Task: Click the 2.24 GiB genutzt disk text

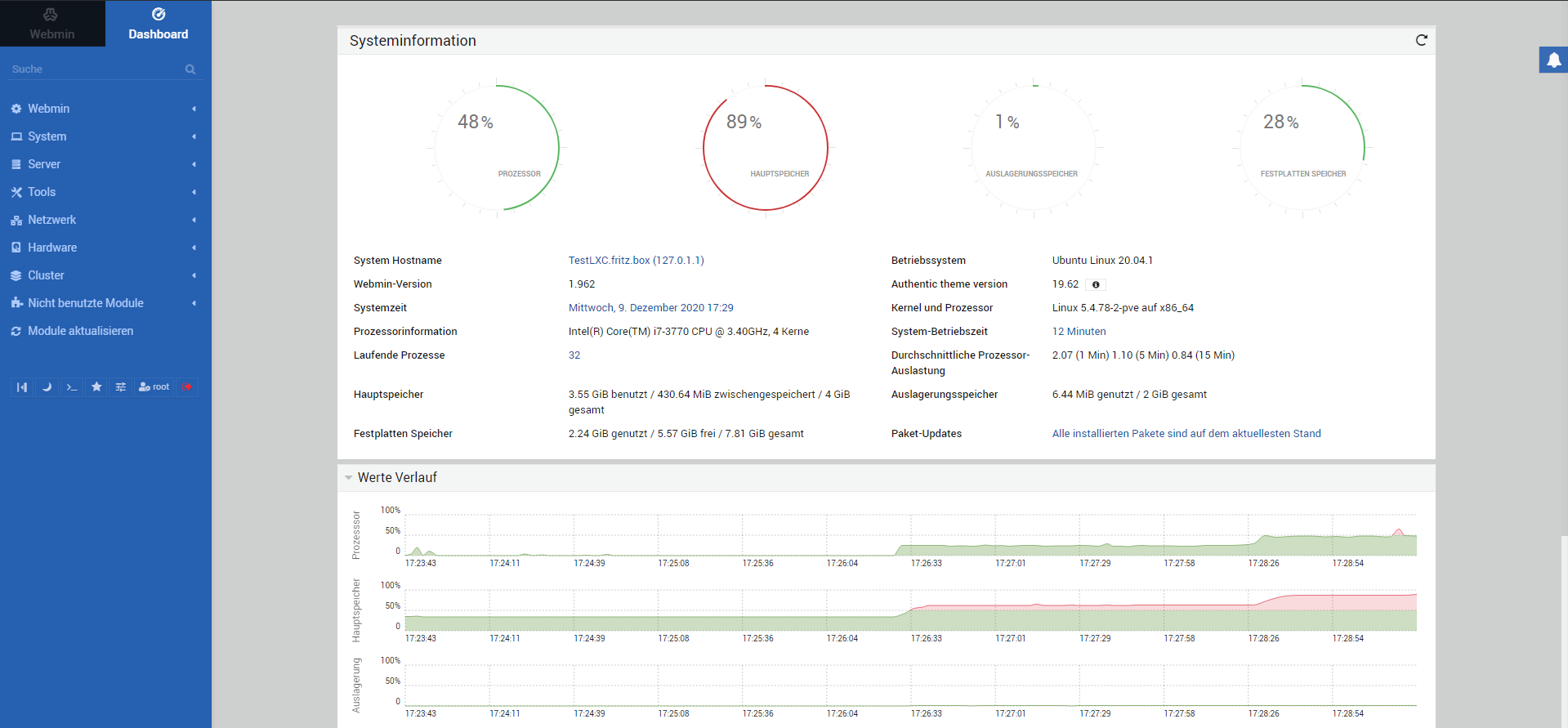Action: click(686, 434)
